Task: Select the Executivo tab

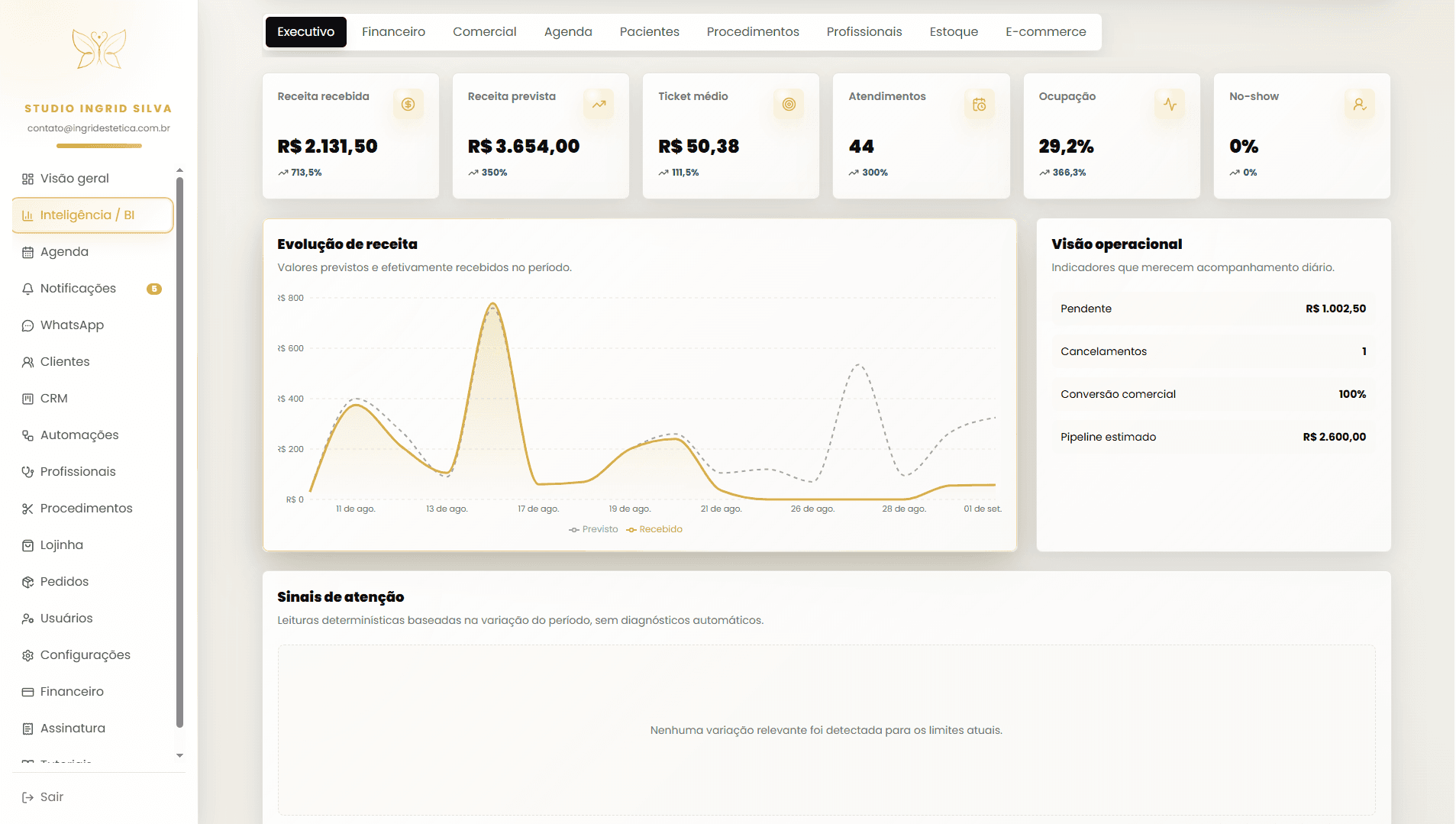Action: (306, 32)
